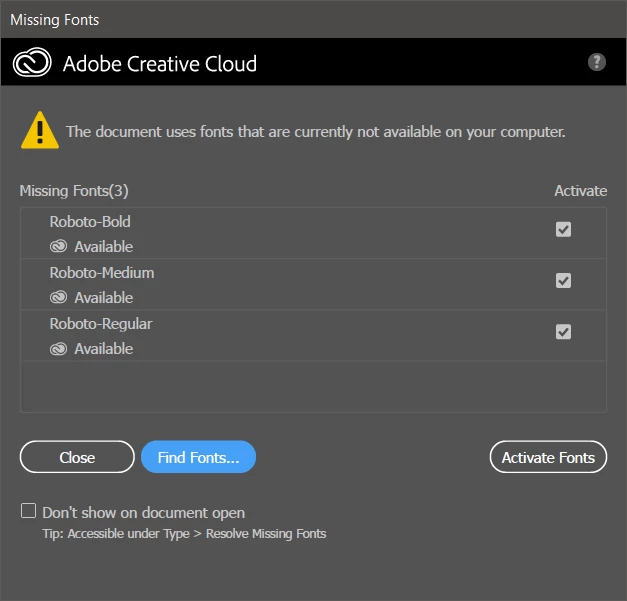Click the Activate column header
Image resolution: width=627 pixels, height=601 pixels.
tap(581, 191)
